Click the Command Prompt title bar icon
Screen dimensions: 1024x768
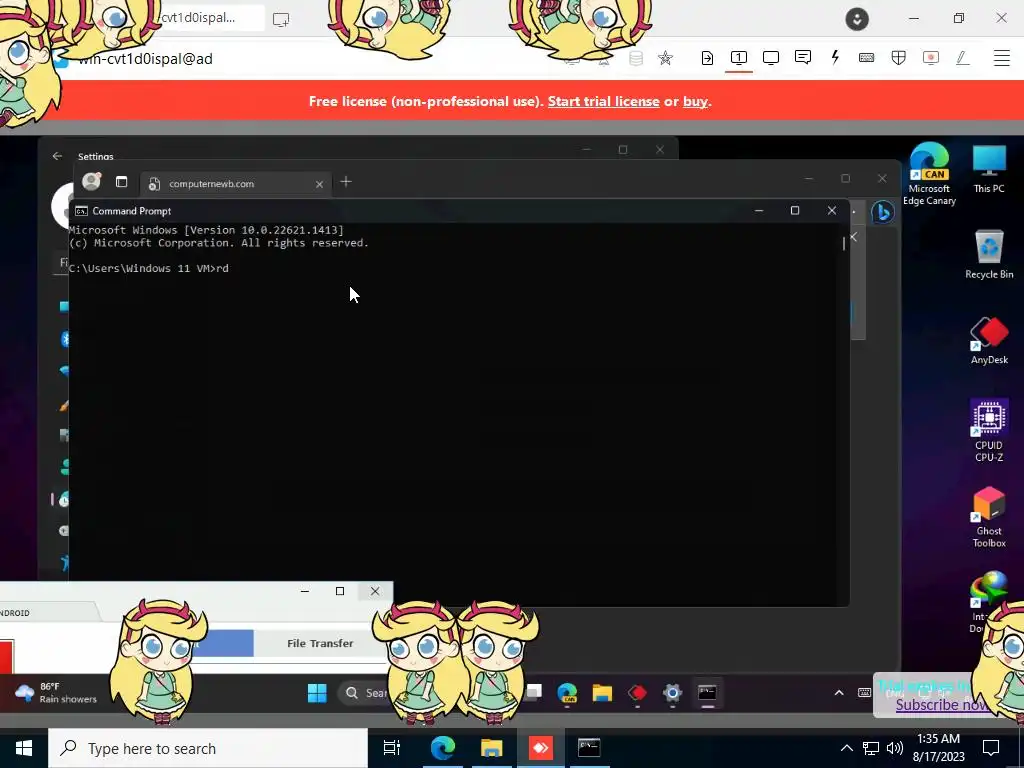[82, 211]
